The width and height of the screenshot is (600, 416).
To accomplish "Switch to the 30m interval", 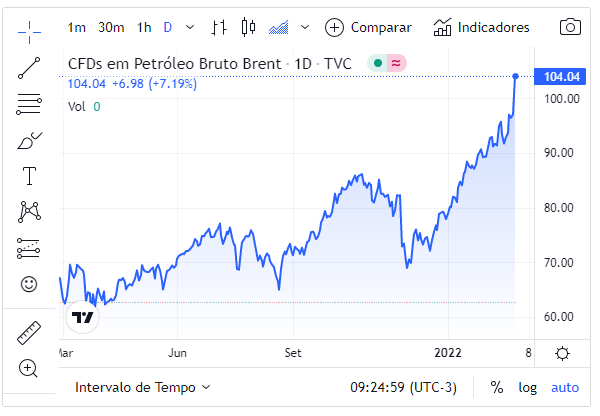I will pyautogui.click(x=111, y=27).
